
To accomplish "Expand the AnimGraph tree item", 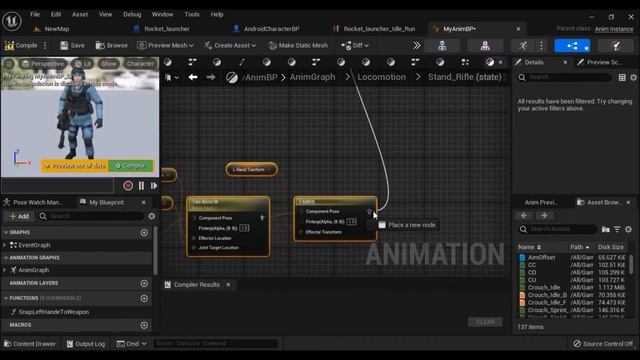I will coord(4,270).
